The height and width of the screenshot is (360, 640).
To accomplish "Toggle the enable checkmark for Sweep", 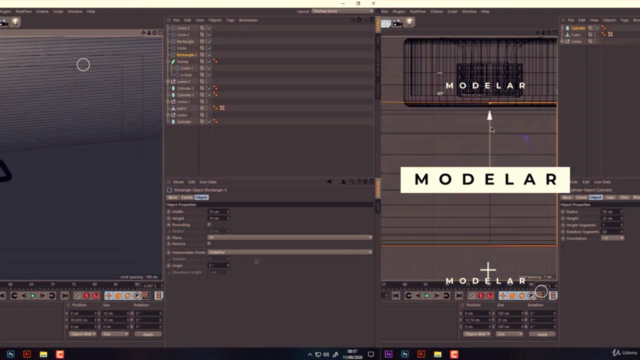I will [x=209, y=61].
